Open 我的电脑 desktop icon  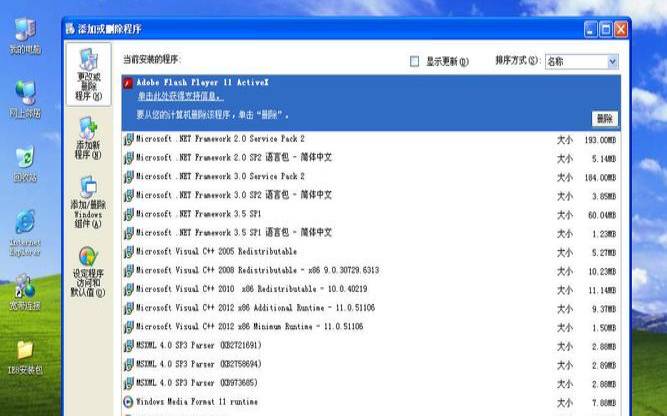25,36
